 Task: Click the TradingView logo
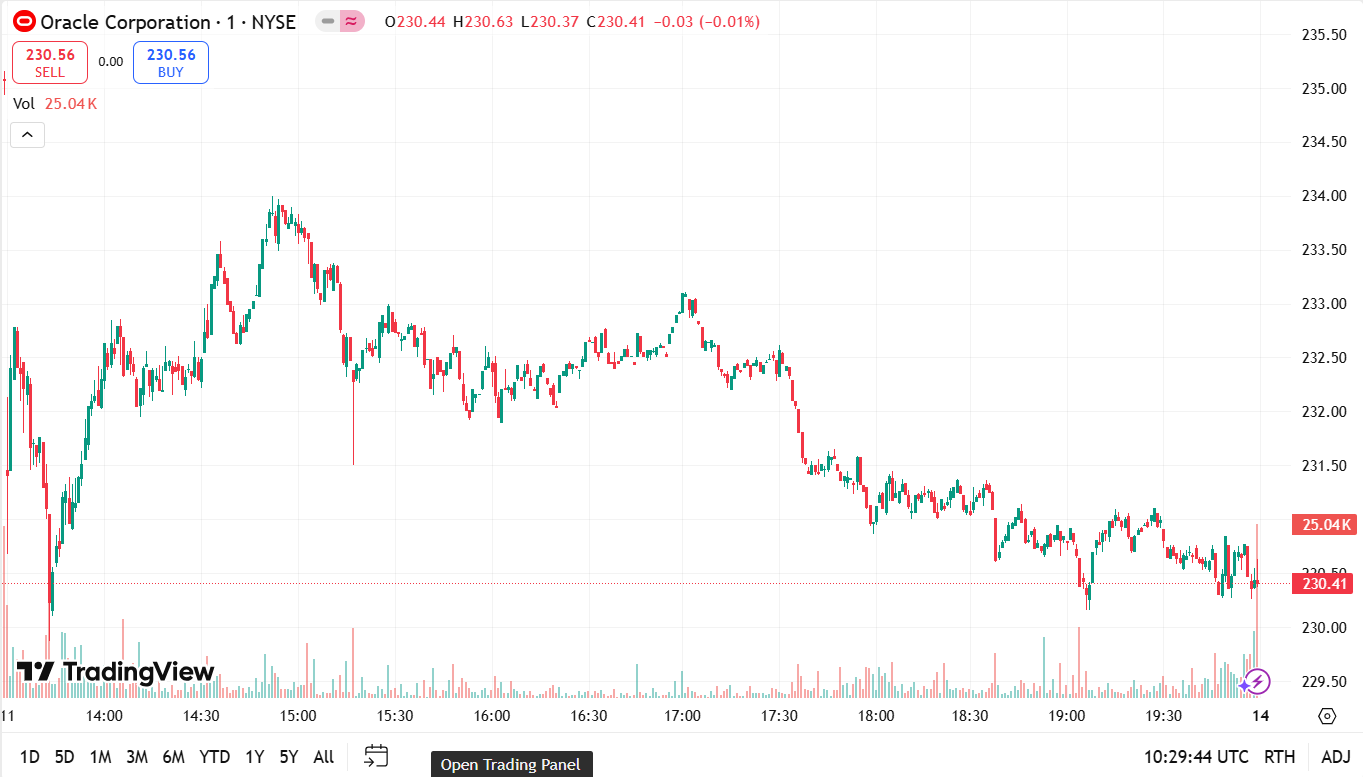tap(116, 672)
